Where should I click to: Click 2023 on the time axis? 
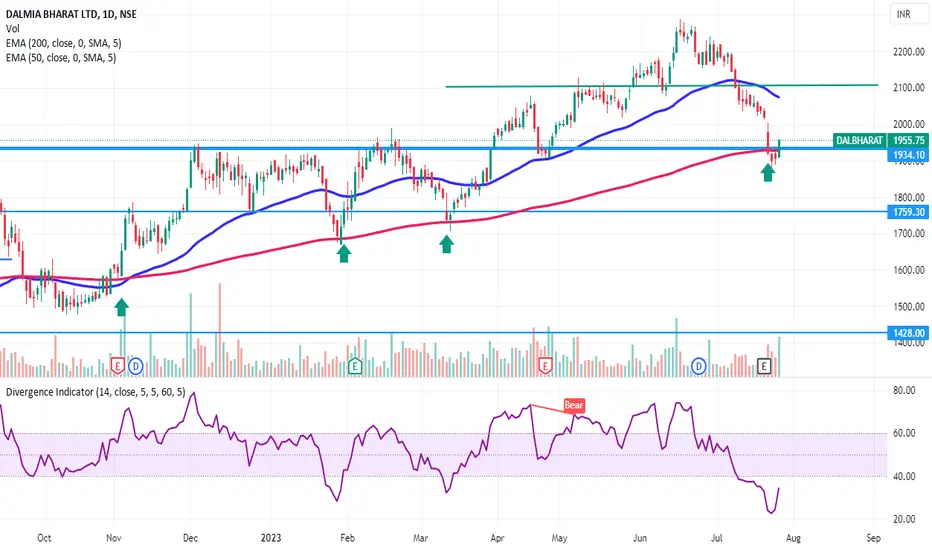(271, 538)
